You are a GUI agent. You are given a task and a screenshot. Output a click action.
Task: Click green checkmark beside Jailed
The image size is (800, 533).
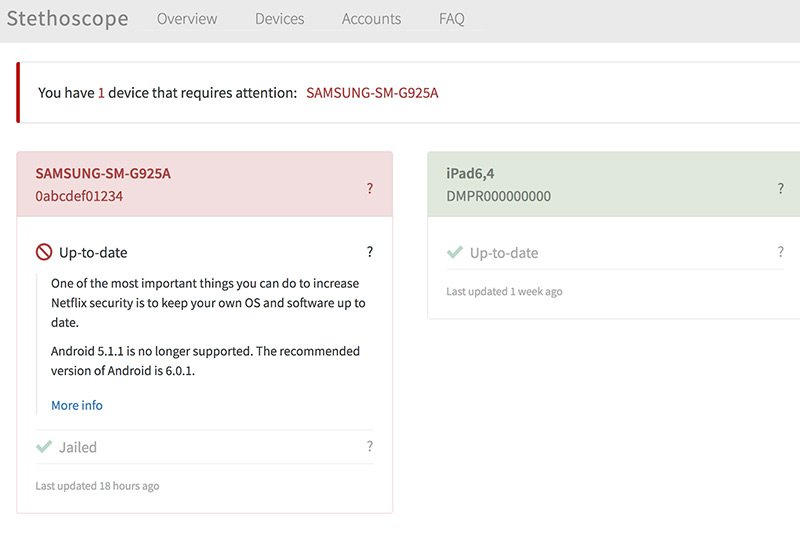[x=44, y=447]
